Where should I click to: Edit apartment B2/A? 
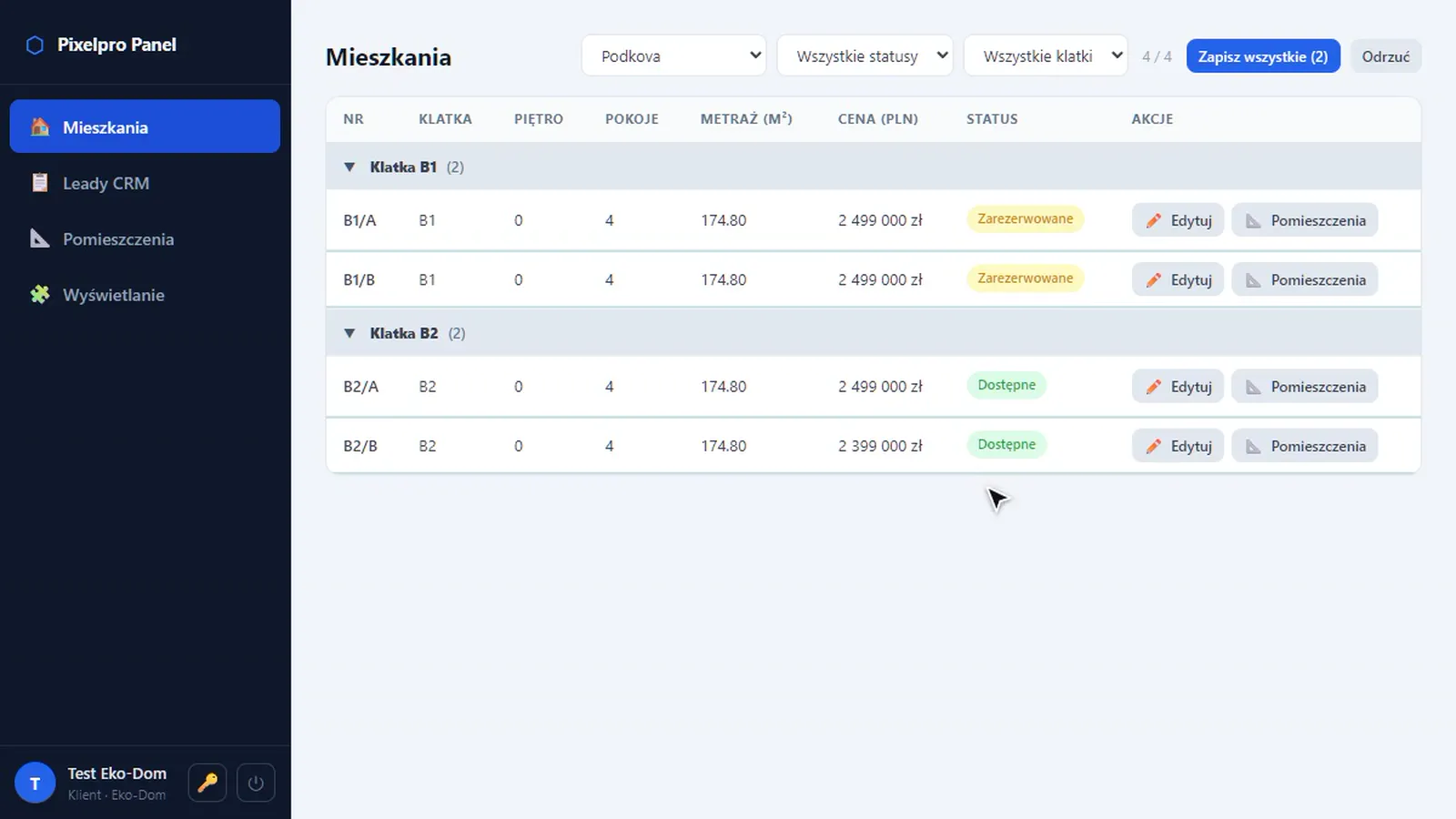click(x=1178, y=386)
